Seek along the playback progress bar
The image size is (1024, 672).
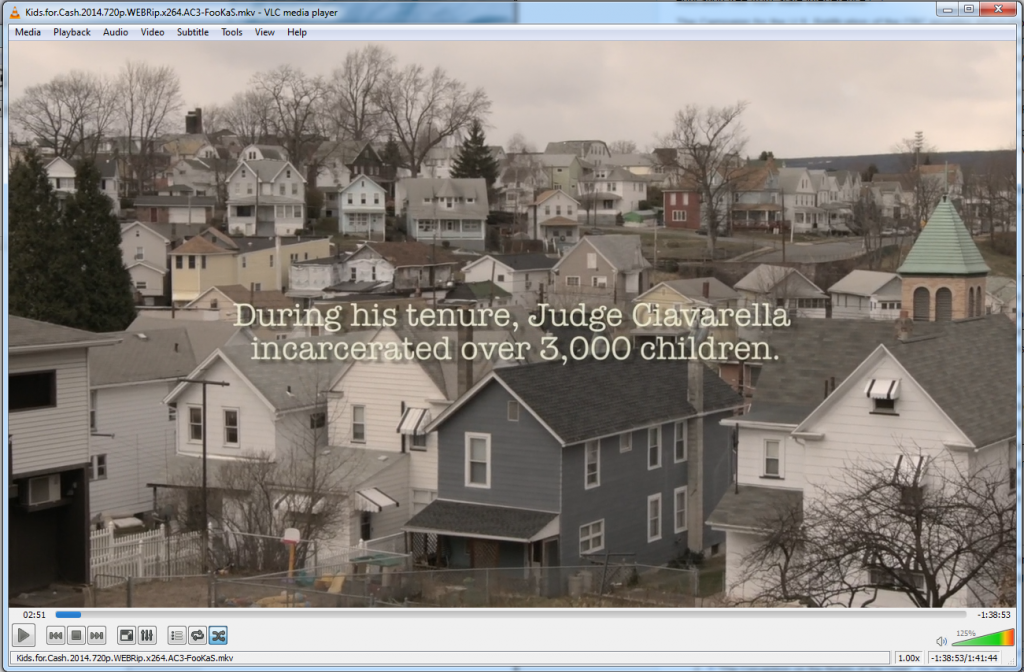click(511, 615)
